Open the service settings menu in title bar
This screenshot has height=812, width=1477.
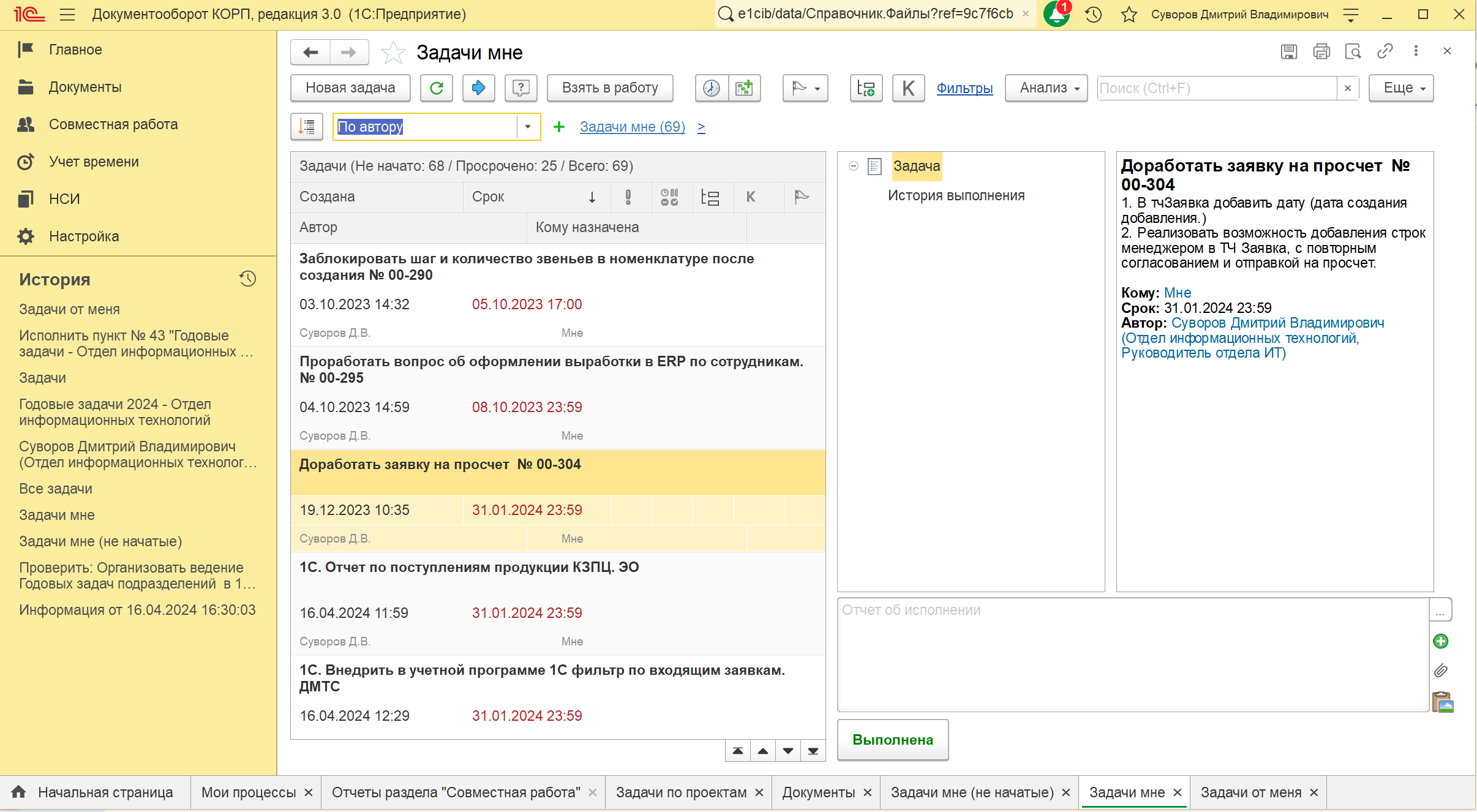[1351, 15]
